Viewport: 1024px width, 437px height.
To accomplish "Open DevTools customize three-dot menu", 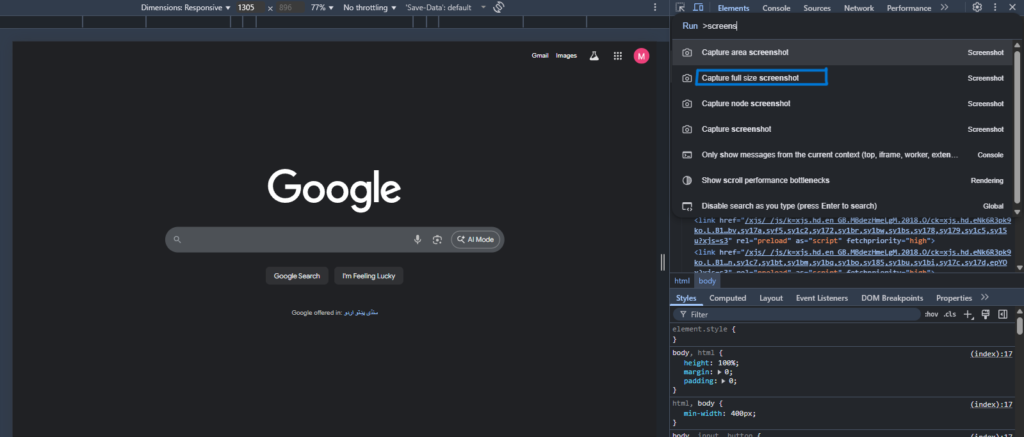I will point(995,7).
